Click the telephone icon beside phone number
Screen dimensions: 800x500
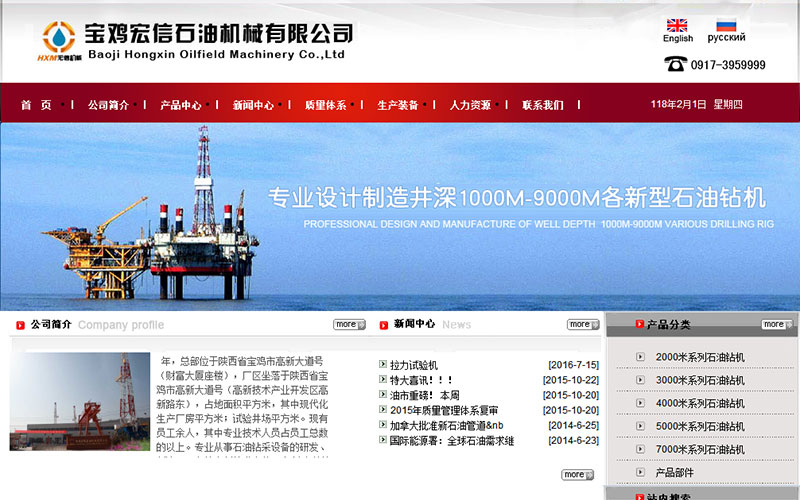[675, 64]
